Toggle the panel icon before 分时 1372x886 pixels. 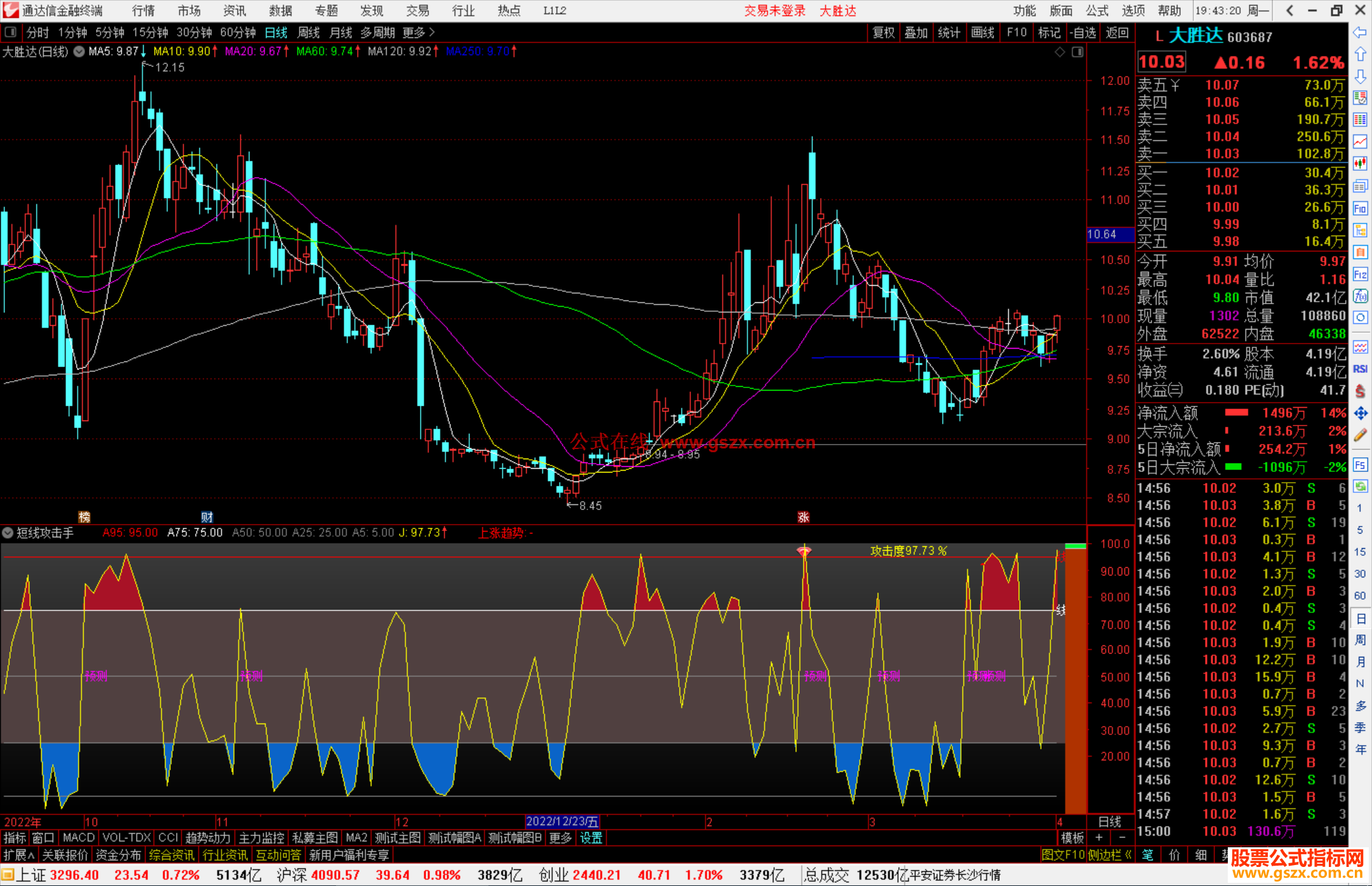[11, 32]
